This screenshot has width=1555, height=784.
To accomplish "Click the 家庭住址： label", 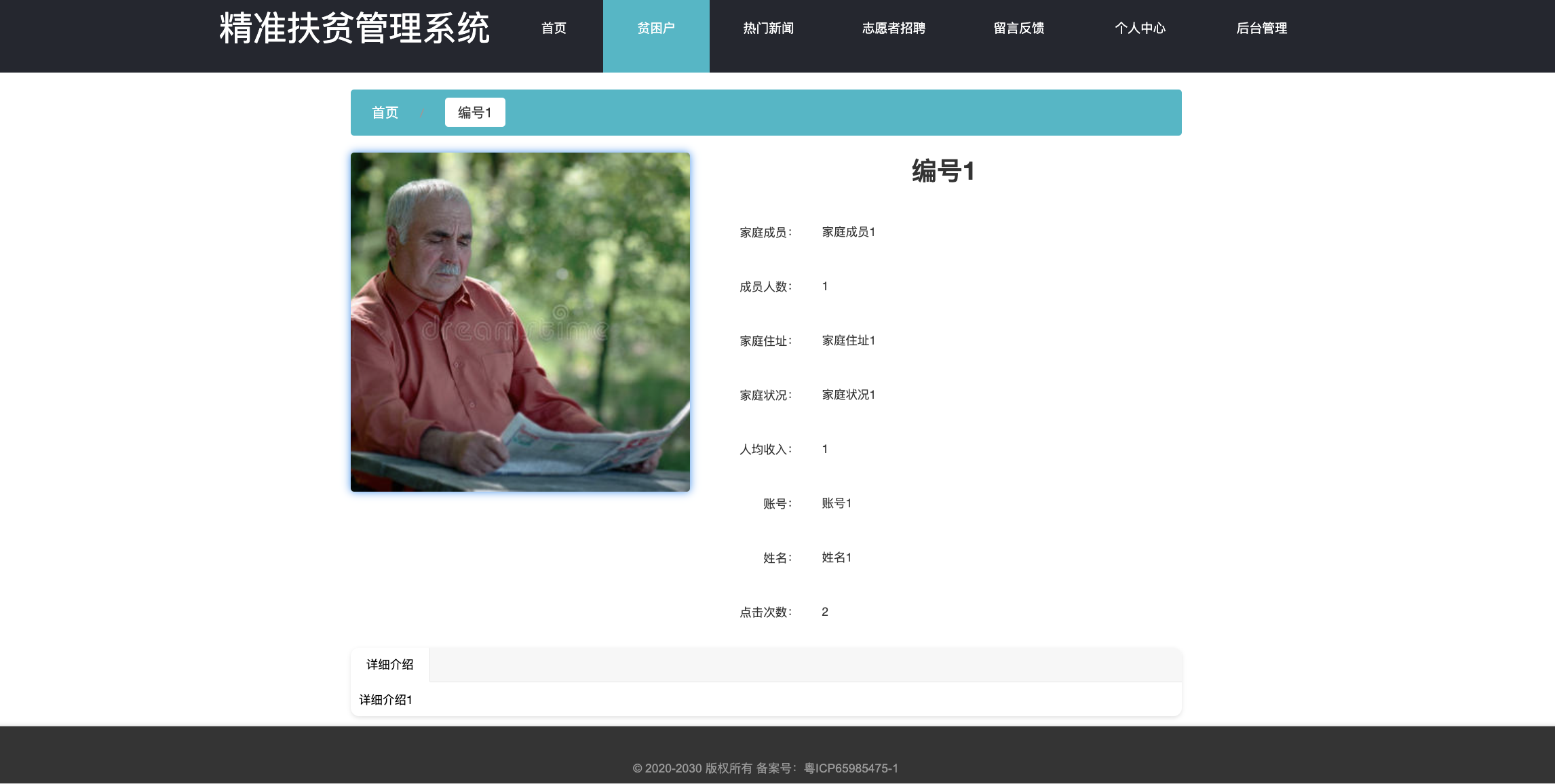I will pos(766,341).
